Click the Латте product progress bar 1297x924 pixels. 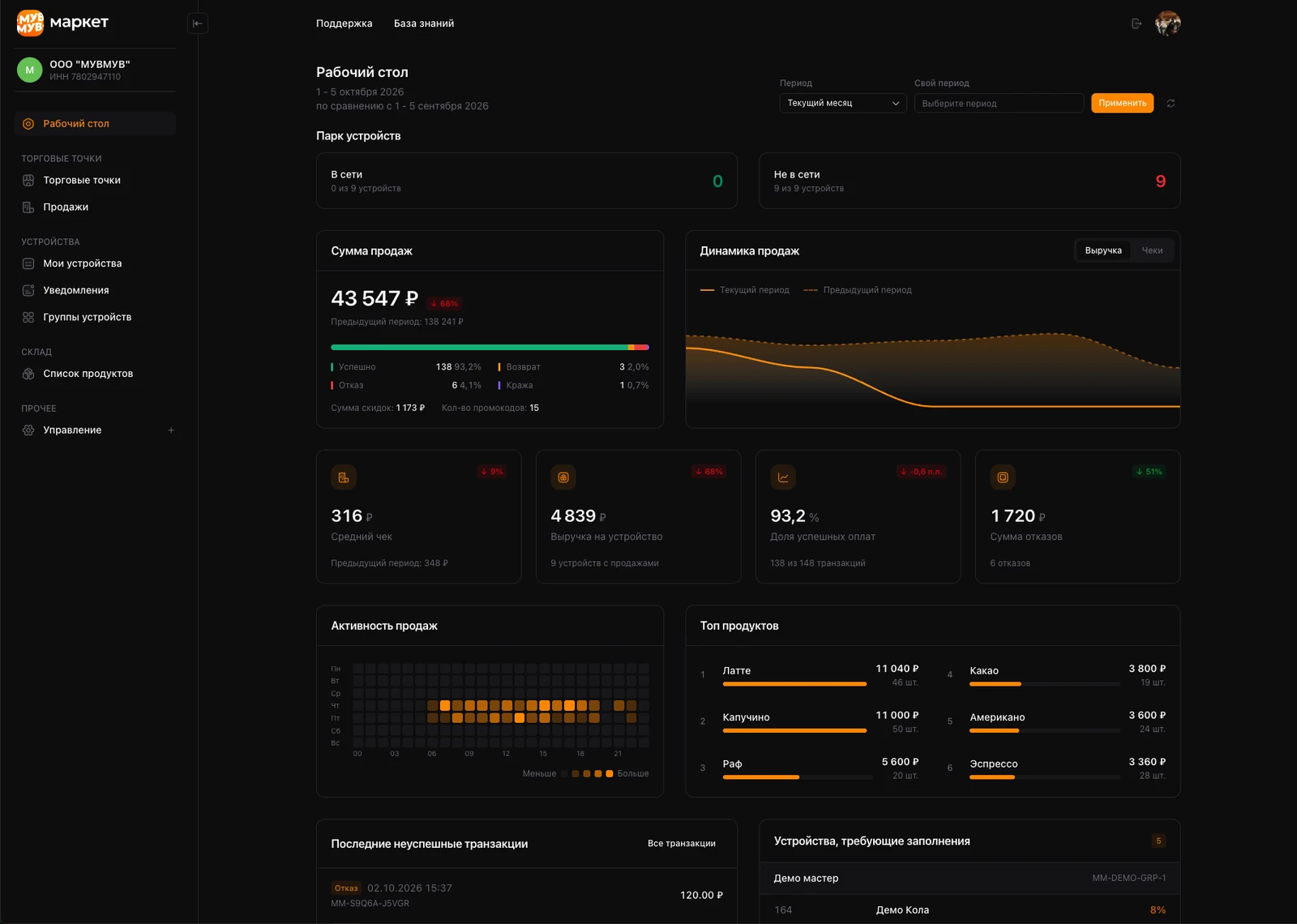click(x=794, y=684)
